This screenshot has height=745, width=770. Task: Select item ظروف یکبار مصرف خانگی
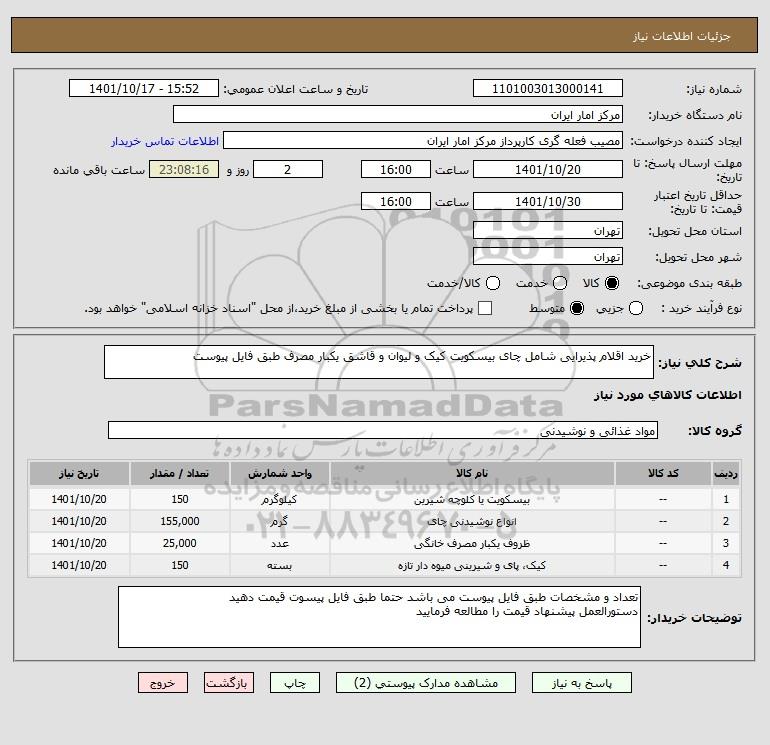pyautogui.click(x=472, y=544)
